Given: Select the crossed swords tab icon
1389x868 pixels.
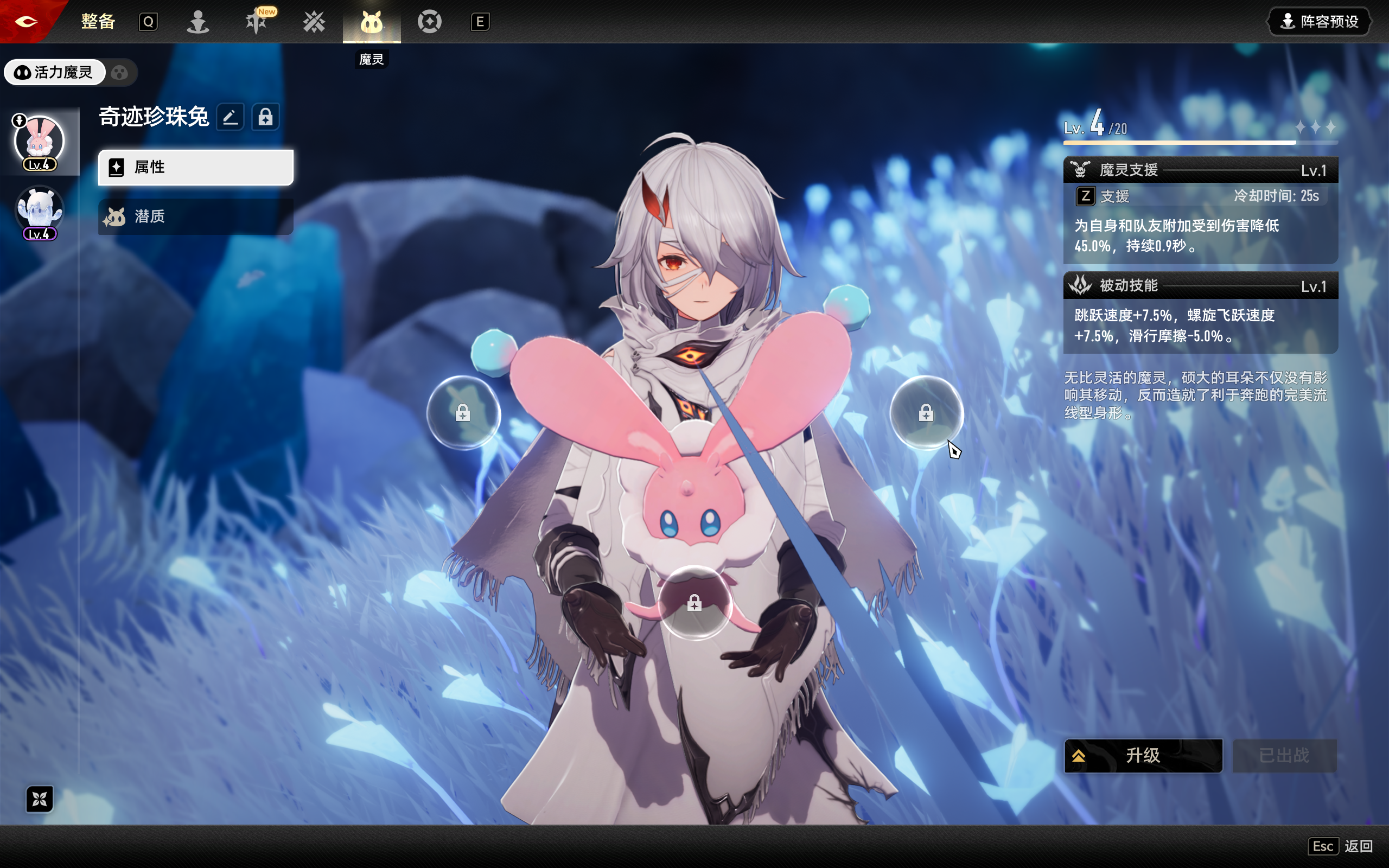Looking at the screenshot, I should point(314,22).
